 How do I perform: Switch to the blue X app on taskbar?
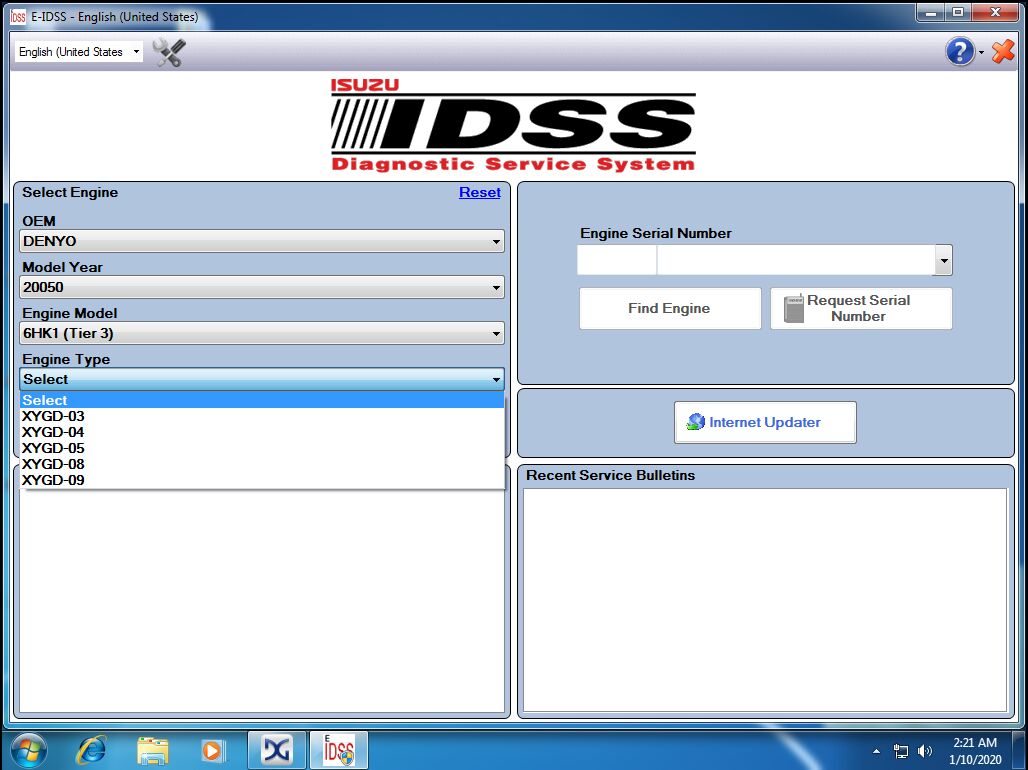[277, 750]
